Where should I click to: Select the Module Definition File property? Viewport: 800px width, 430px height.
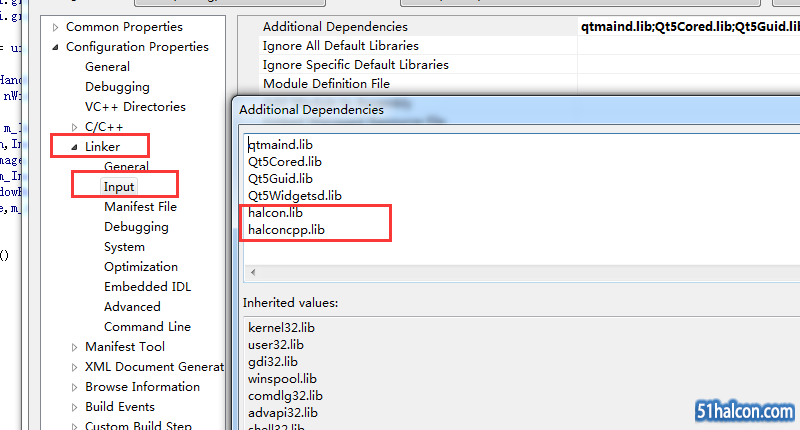coord(326,84)
